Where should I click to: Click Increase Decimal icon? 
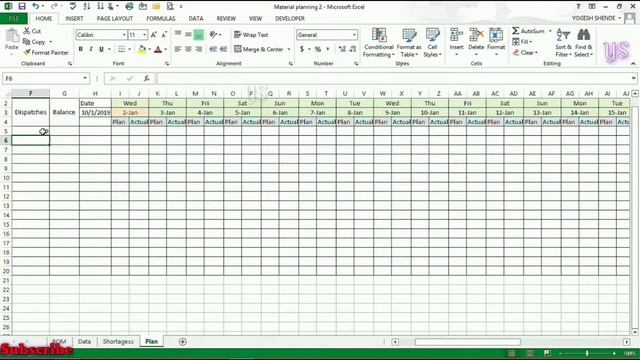coord(342,49)
